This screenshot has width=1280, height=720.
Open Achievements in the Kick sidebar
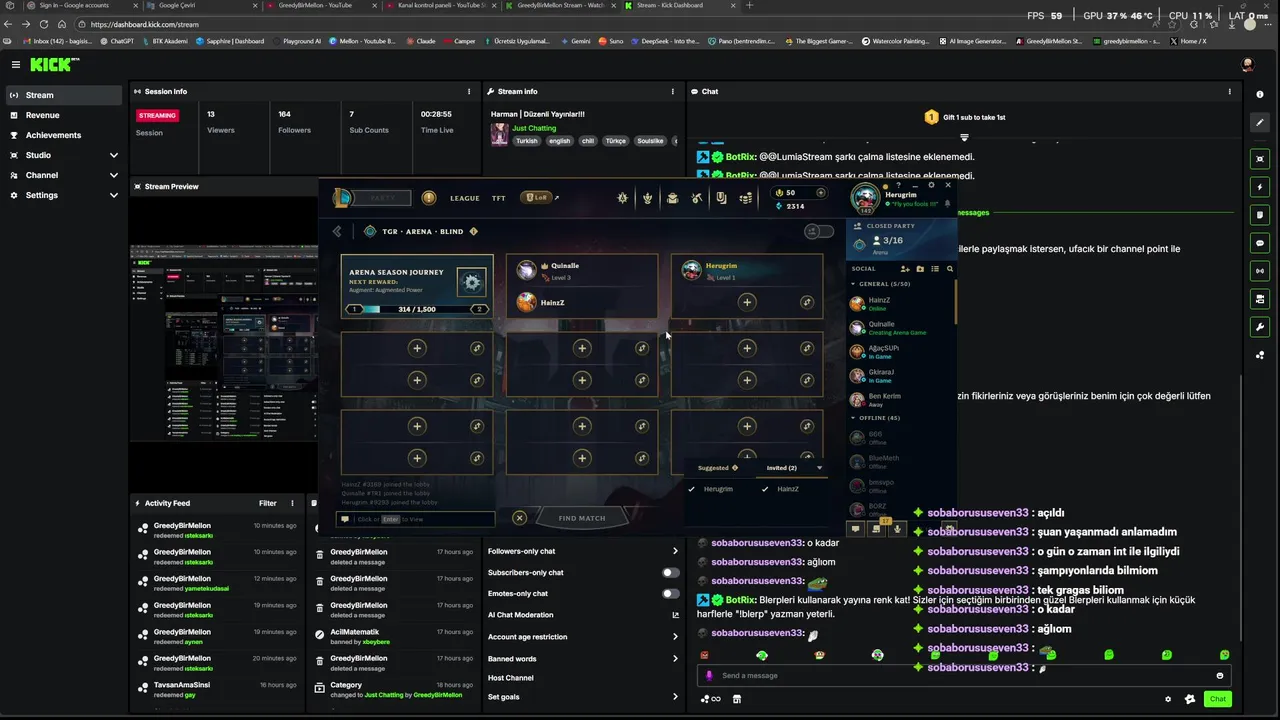(x=64, y=135)
